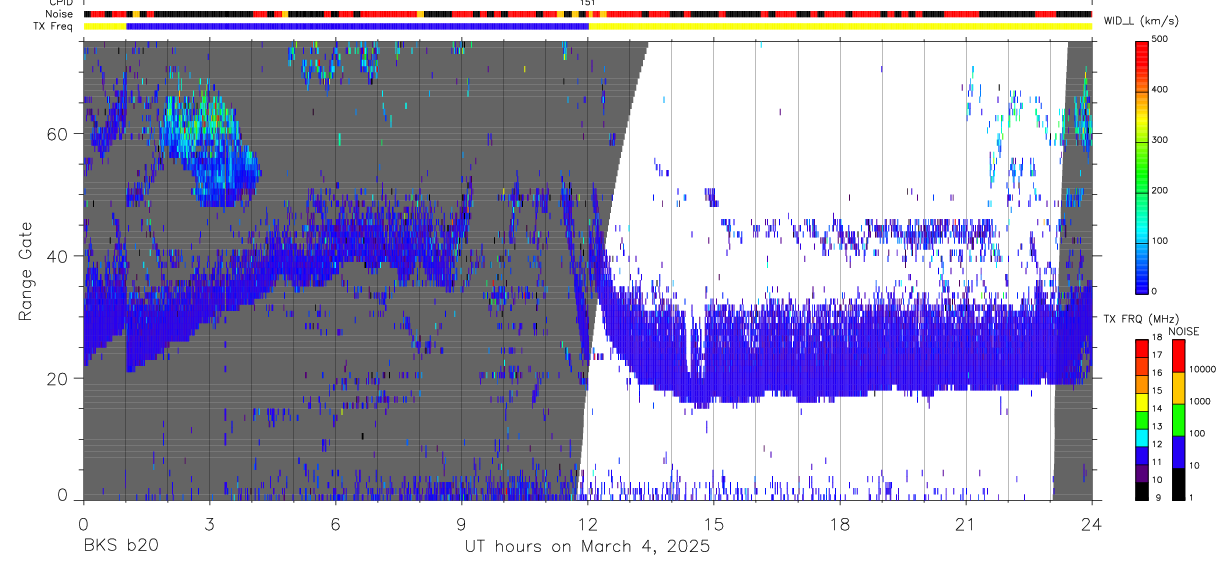The image size is (1228, 567).
Task: Click the x-axis tick label '18'
Action: point(840,523)
